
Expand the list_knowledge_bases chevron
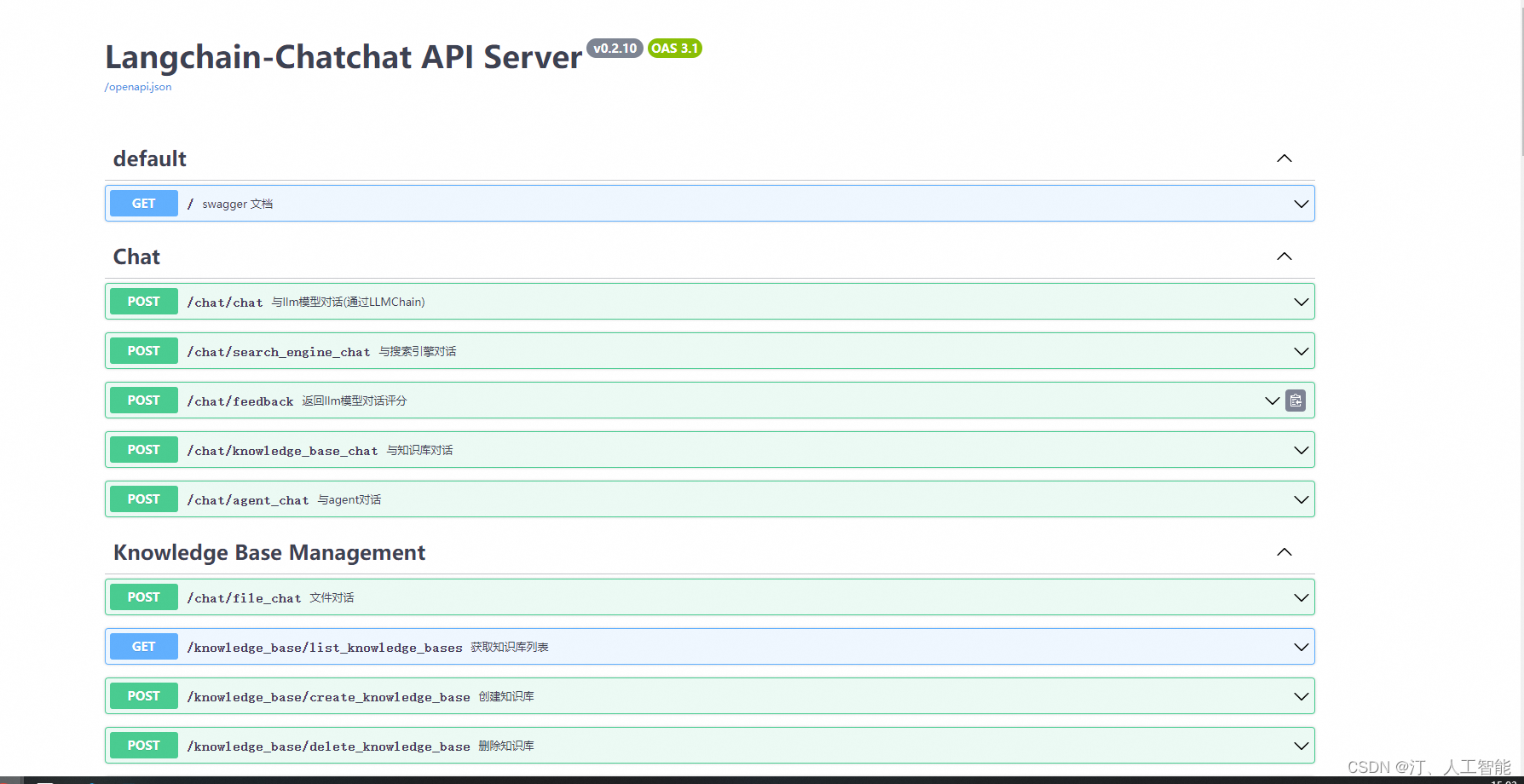tap(1302, 647)
